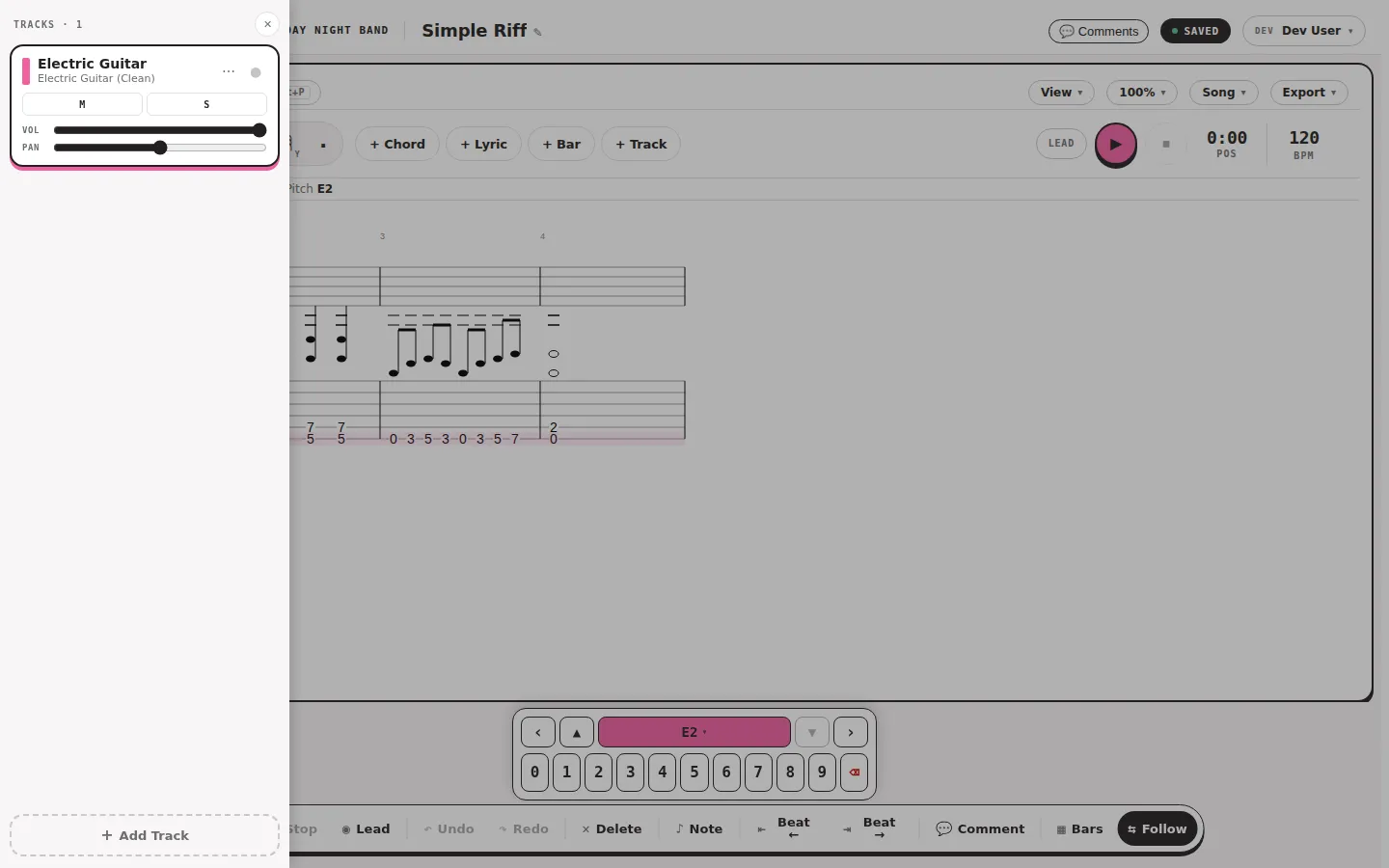The height and width of the screenshot is (868, 1389).
Task: Move to previous string with left chevron
Action: (538, 732)
